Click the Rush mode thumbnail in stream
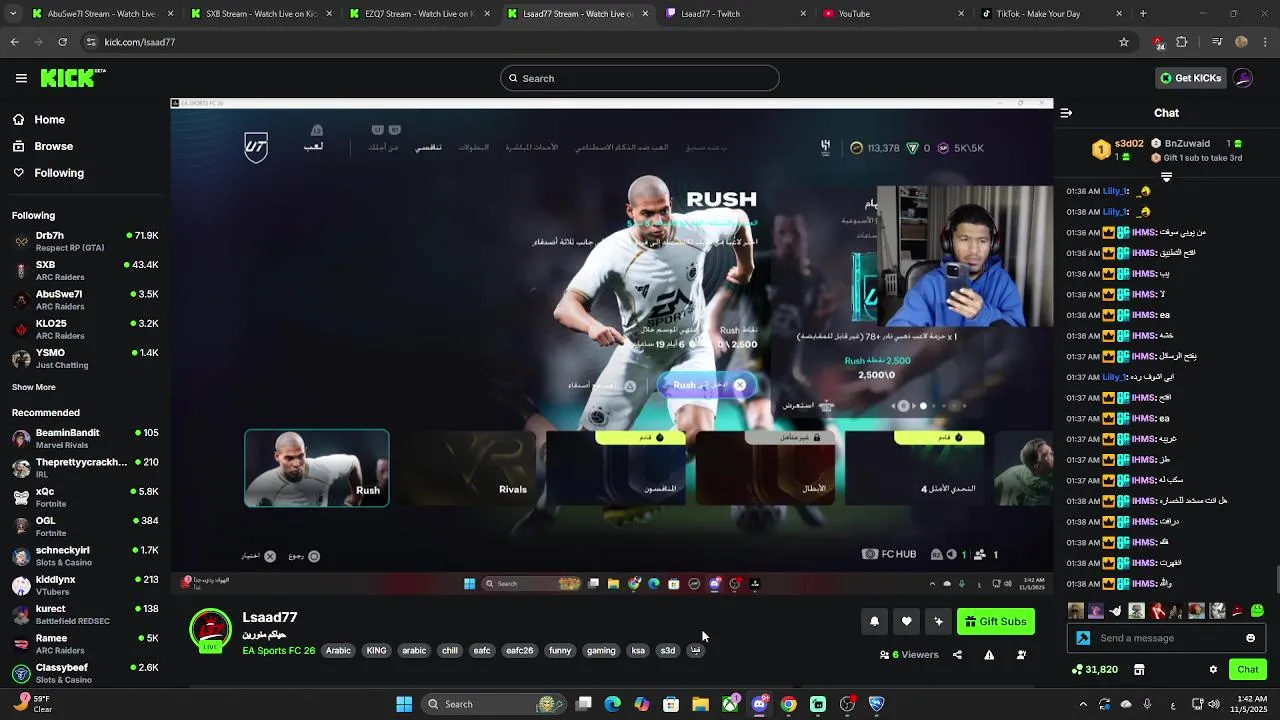 [317, 468]
